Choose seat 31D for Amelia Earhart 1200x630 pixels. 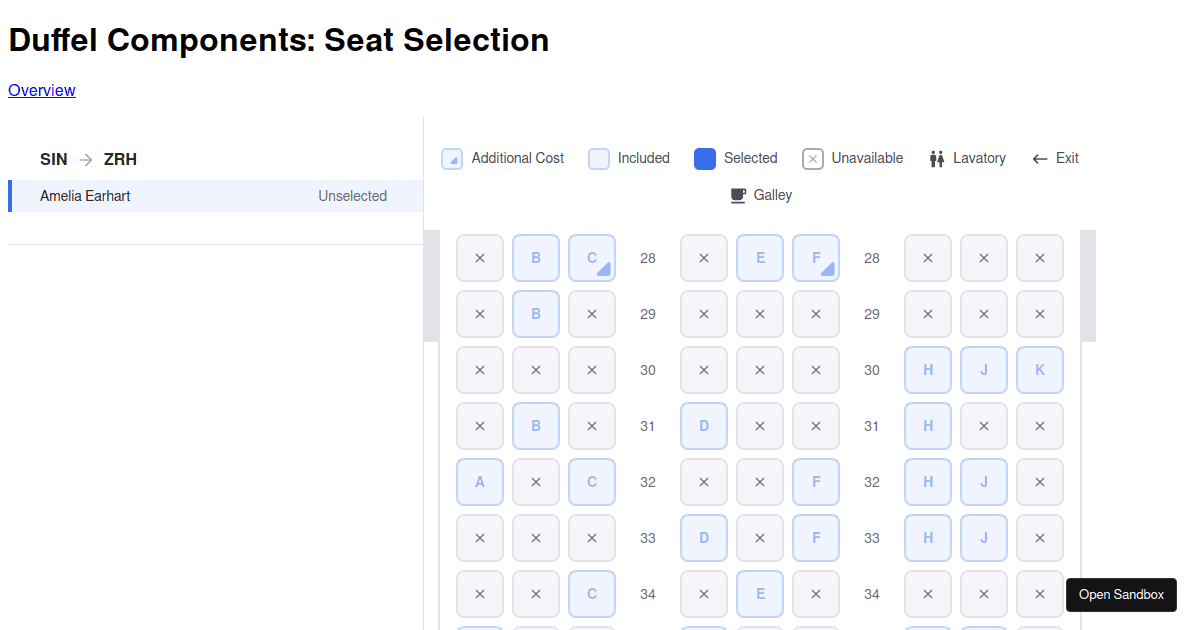[704, 426]
